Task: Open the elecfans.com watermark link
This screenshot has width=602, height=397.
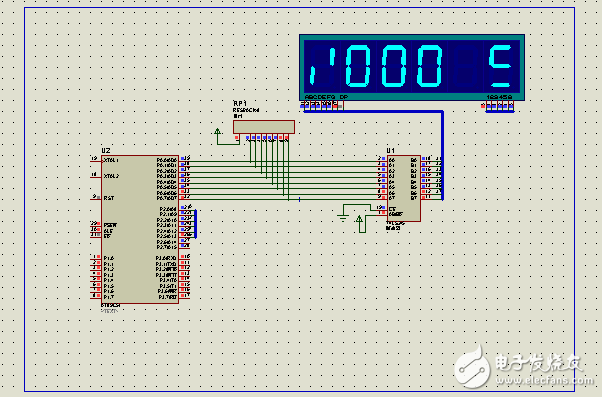Action: pyautogui.click(x=544, y=380)
